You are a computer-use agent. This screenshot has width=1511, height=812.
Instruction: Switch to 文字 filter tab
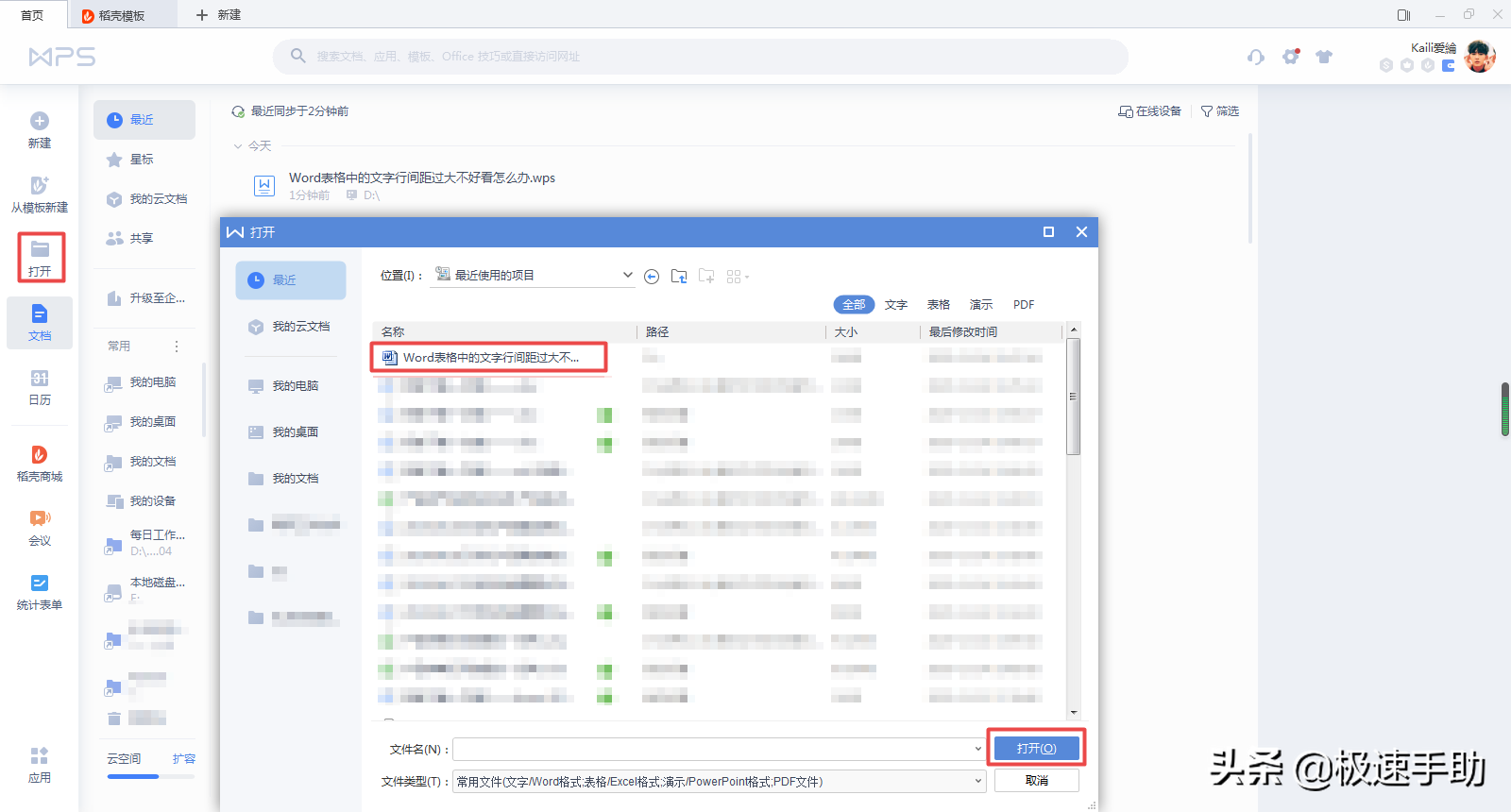point(896,305)
